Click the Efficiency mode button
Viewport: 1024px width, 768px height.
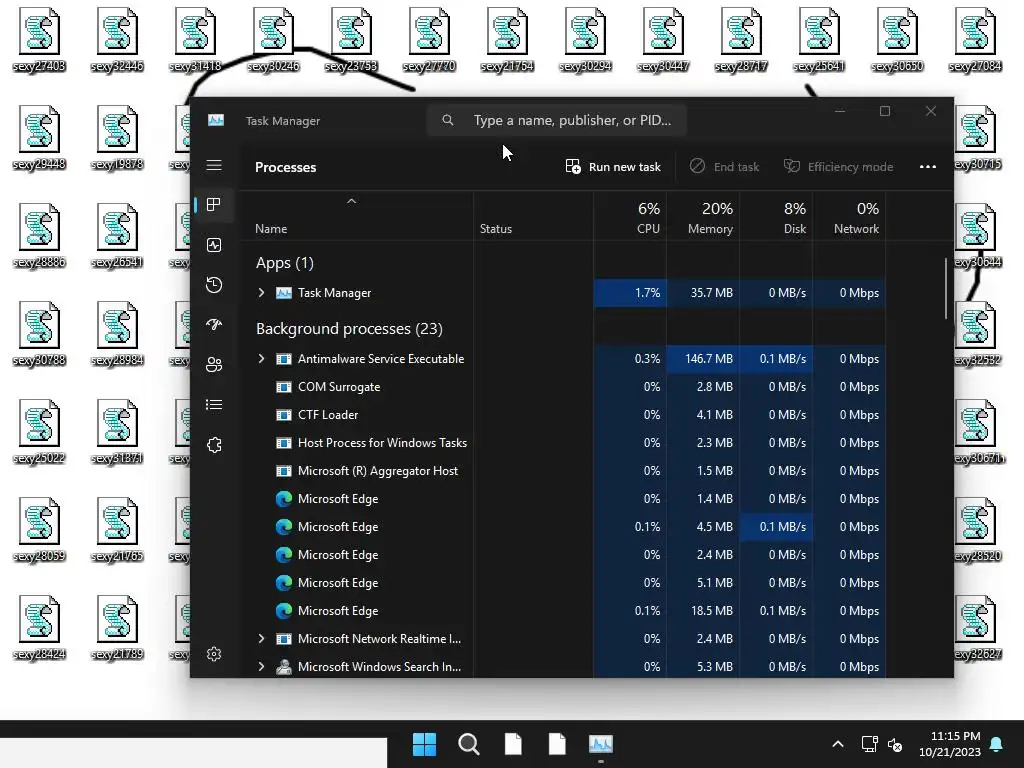[x=839, y=167]
